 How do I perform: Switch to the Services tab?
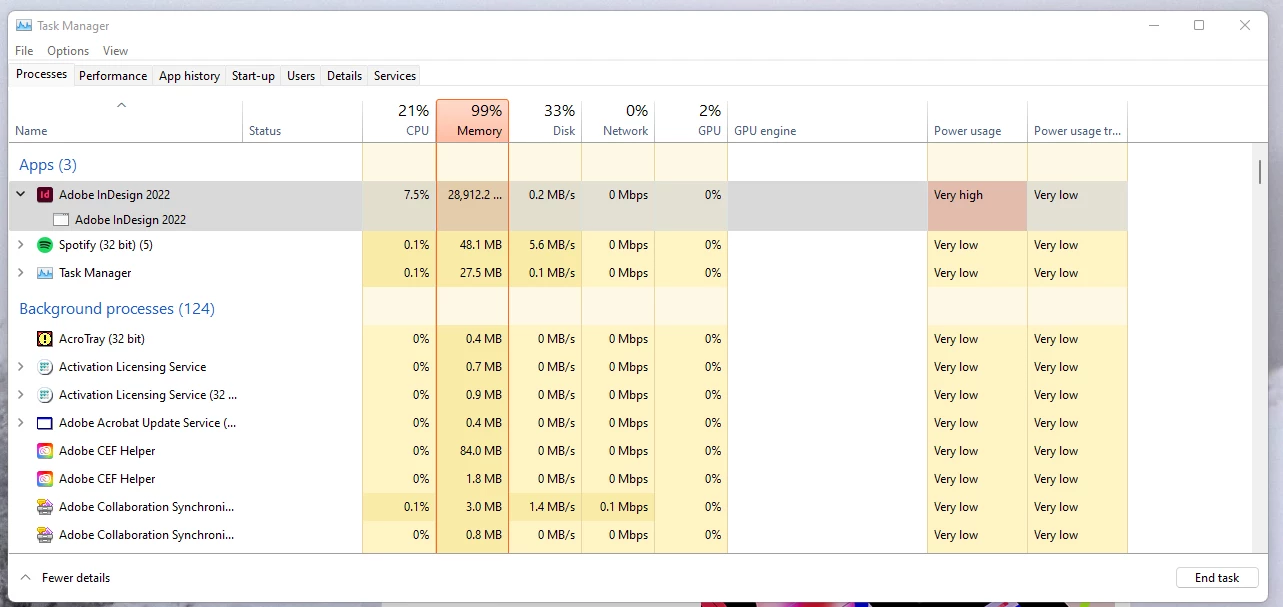[395, 76]
